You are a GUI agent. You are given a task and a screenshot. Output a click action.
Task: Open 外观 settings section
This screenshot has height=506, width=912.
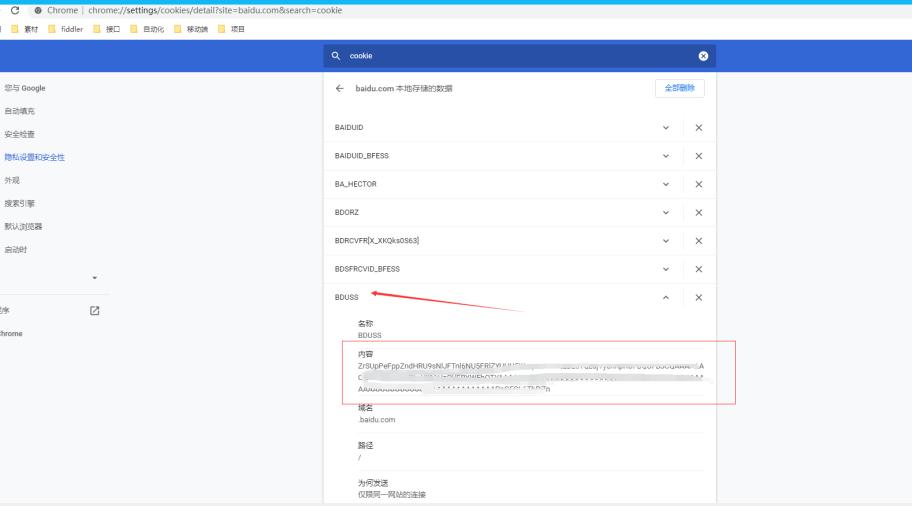click(12, 180)
